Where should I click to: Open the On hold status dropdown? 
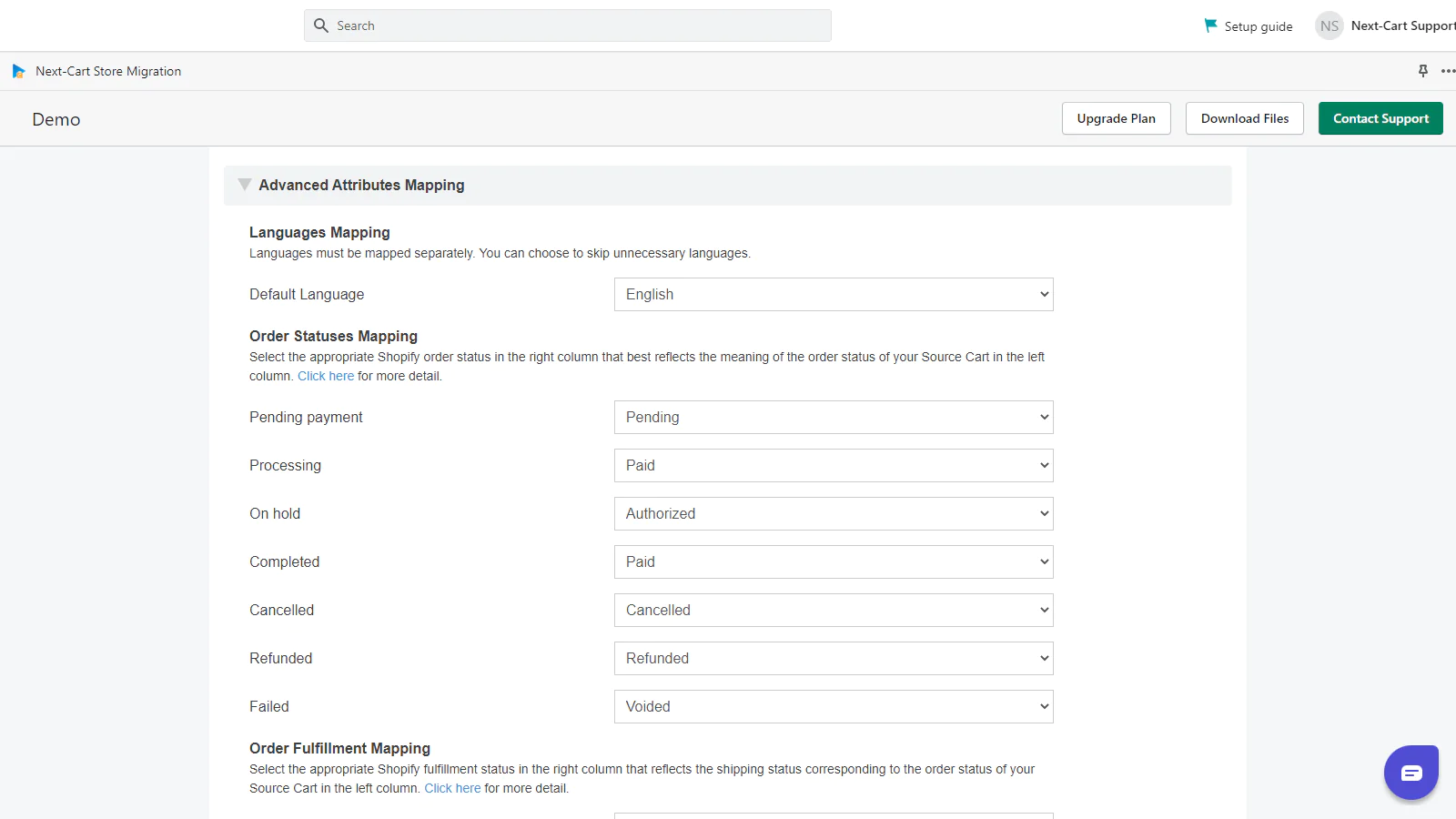tap(833, 514)
